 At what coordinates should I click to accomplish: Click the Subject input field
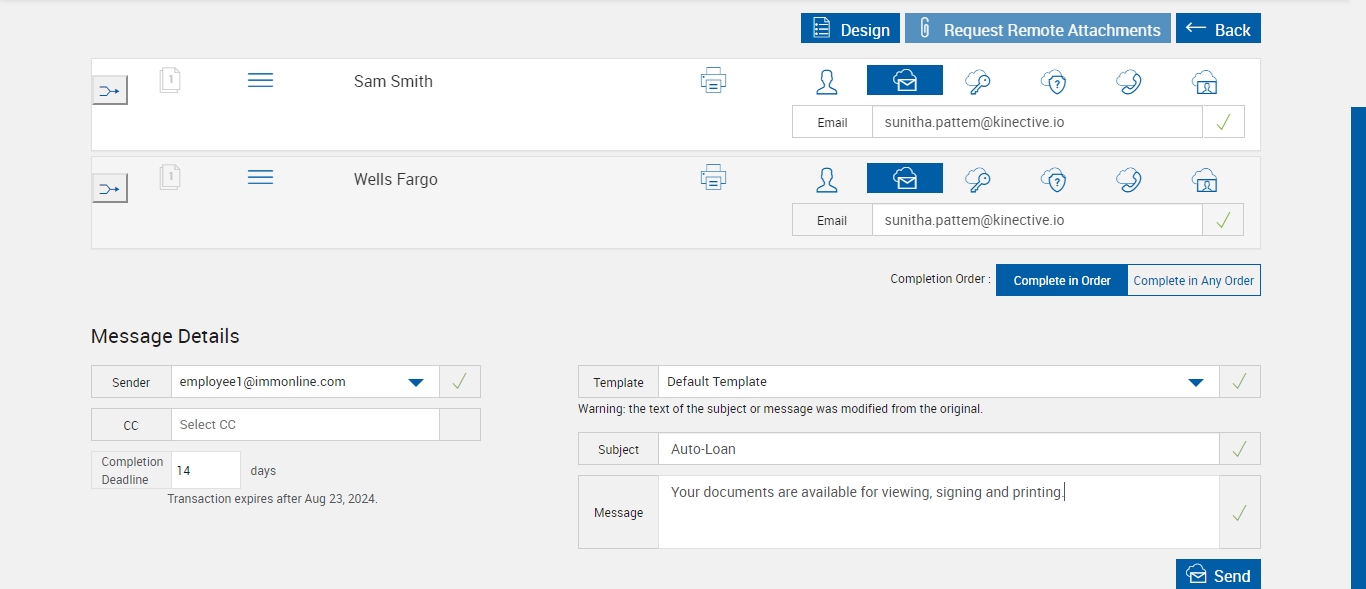tap(938, 450)
